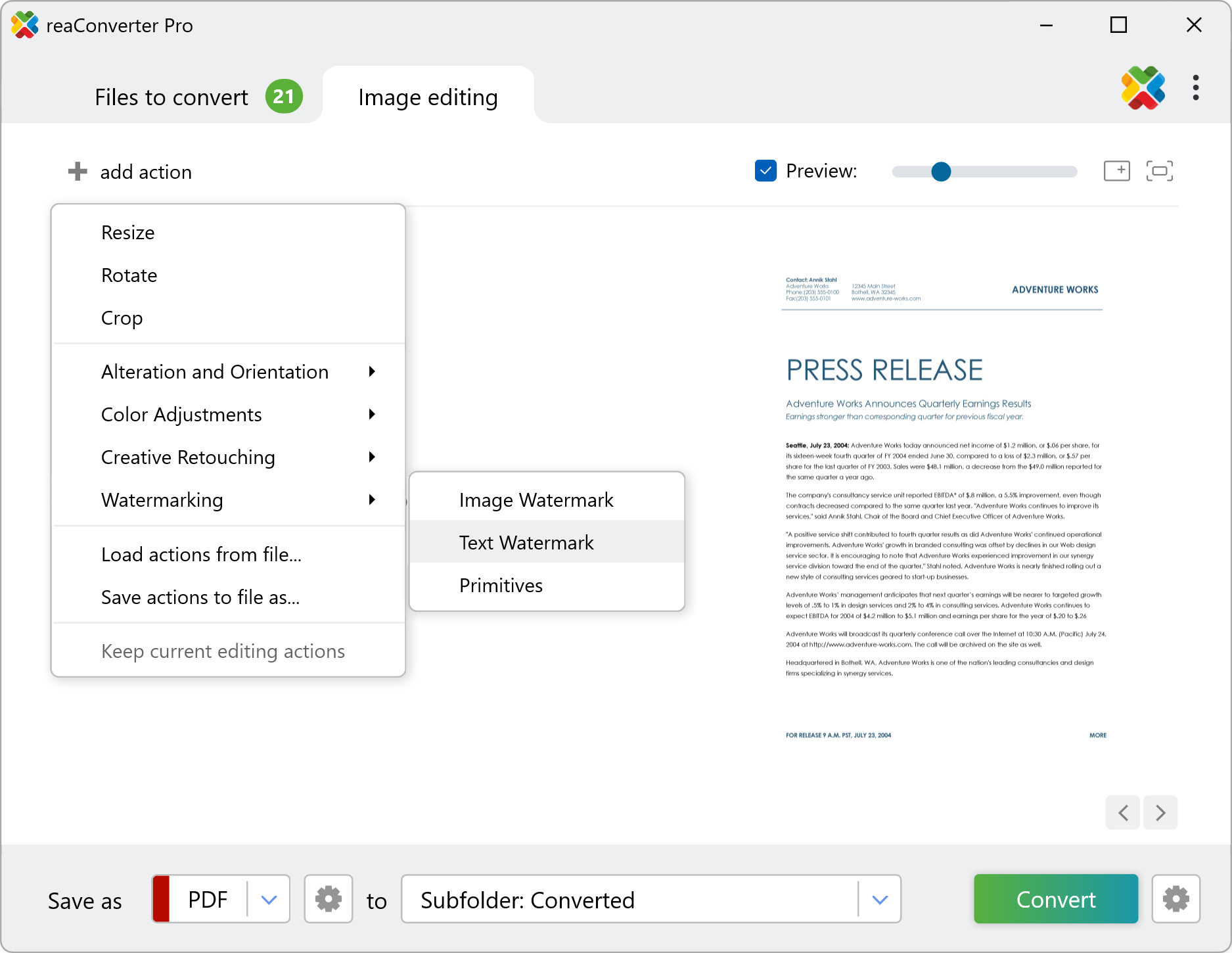Click the preview zoom slider handle
Viewport: 1232px width, 953px height.
click(x=941, y=172)
